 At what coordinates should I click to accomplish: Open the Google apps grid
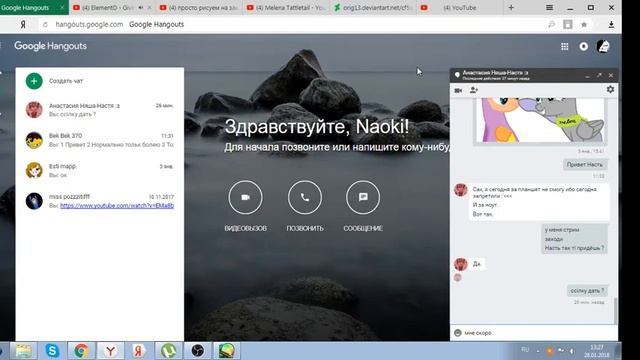pos(564,47)
